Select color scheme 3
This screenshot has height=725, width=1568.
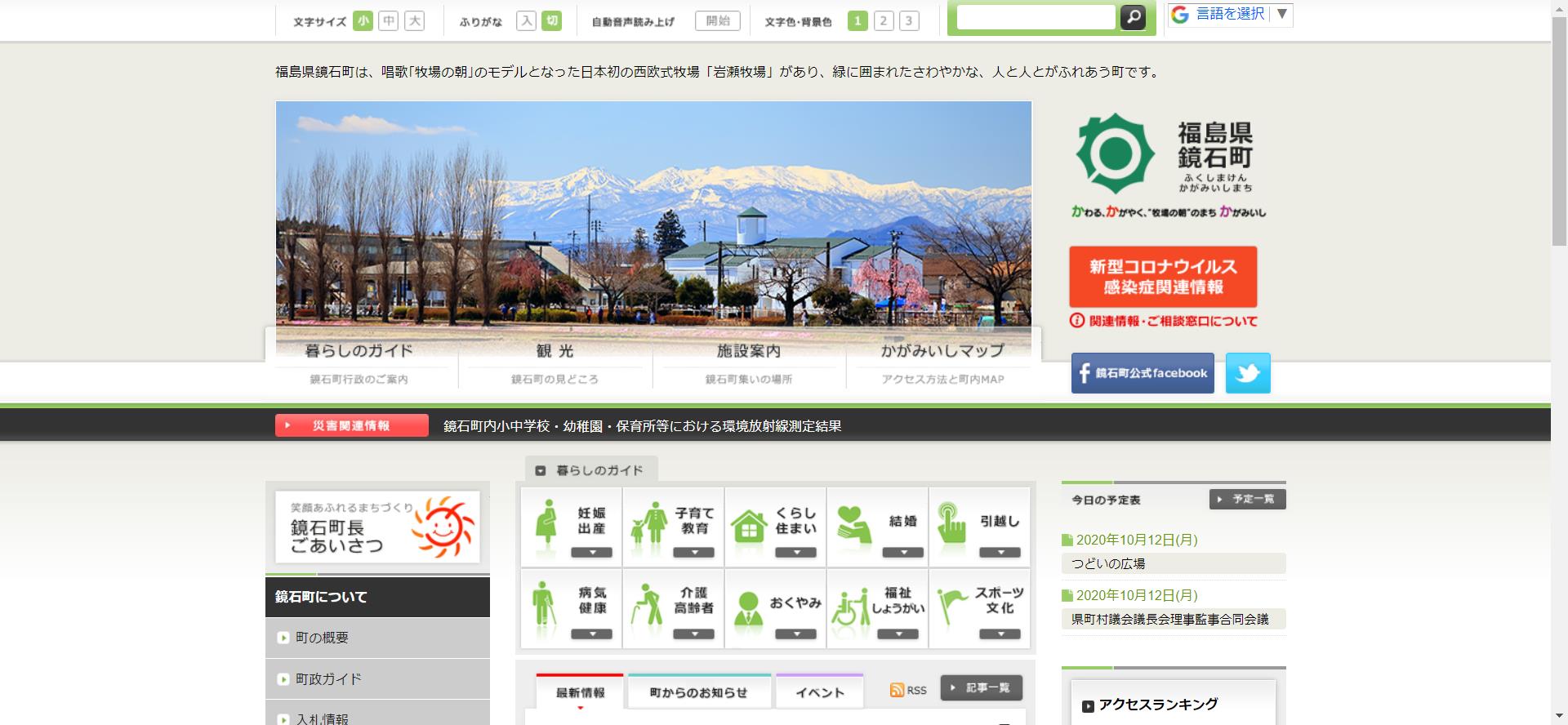click(x=909, y=21)
